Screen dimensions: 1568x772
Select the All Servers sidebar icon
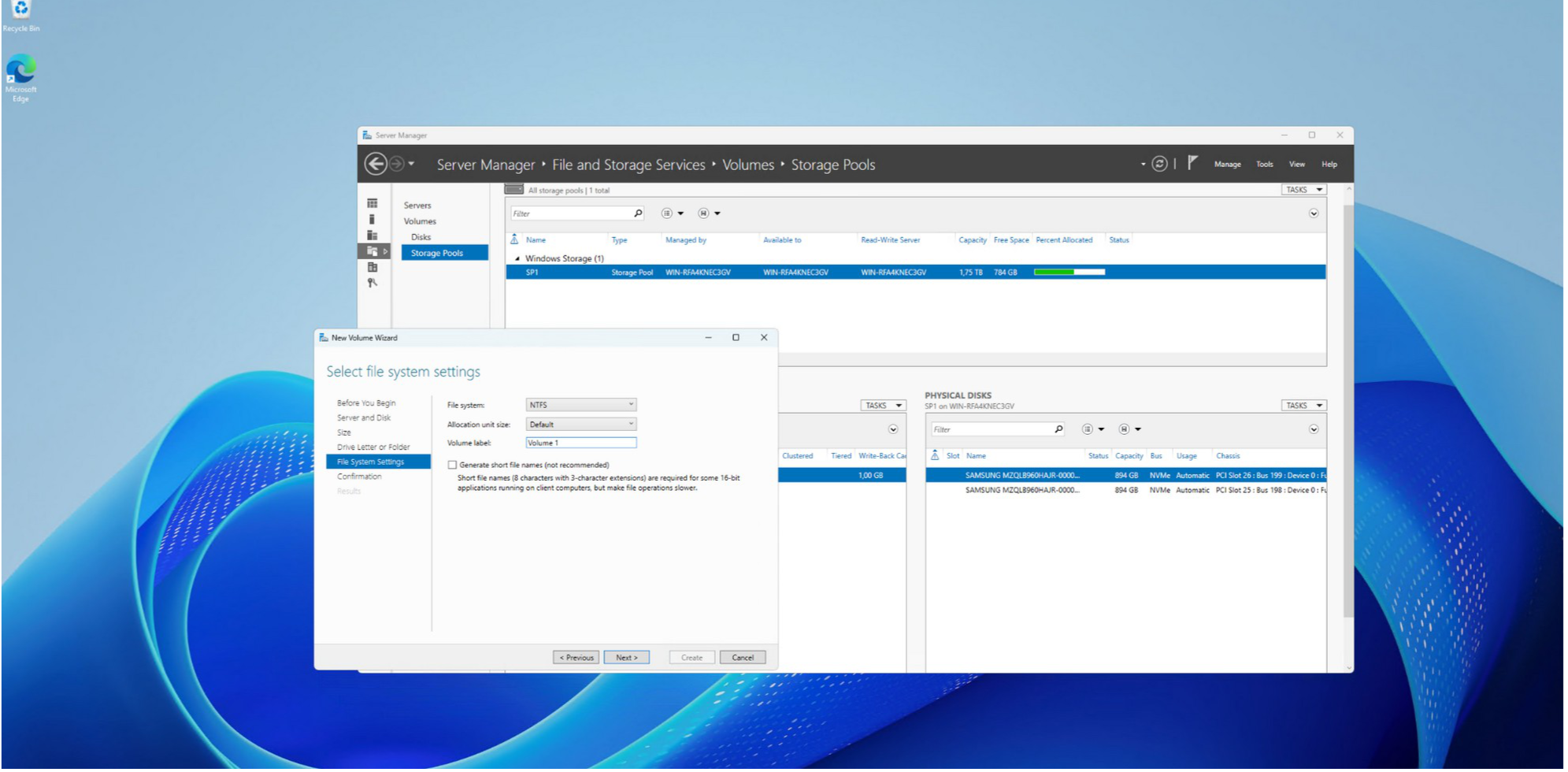tap(373, 236)
